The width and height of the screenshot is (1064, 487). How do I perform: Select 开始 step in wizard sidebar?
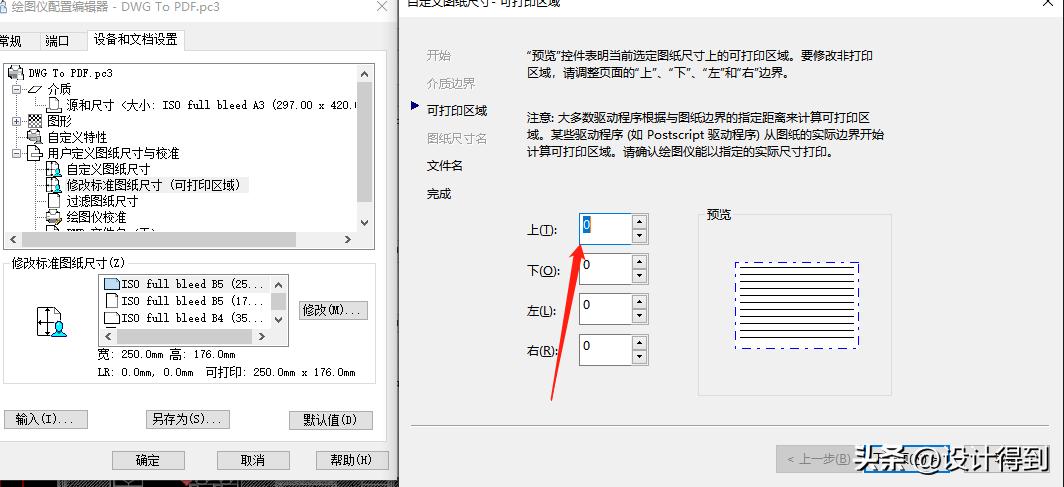(x=438, y=56)
